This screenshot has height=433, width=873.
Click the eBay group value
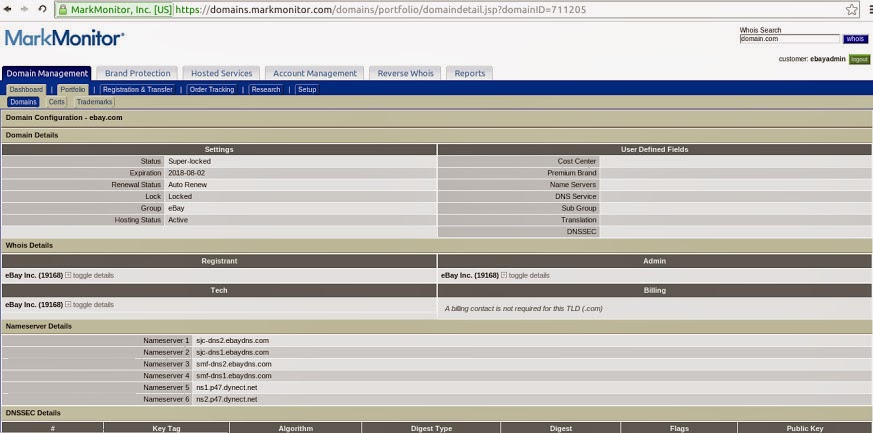[x=176, y=208]
